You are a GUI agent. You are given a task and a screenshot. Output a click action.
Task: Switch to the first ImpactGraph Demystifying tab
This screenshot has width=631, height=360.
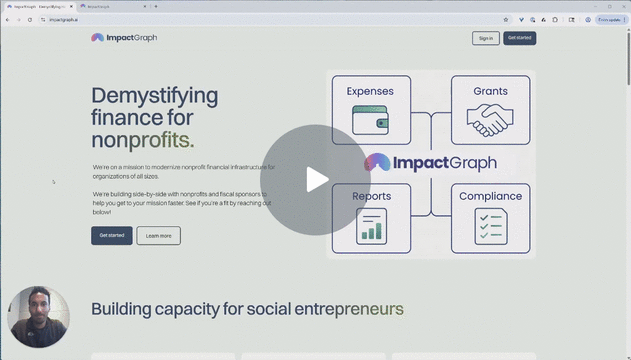(x=39, y=6)
